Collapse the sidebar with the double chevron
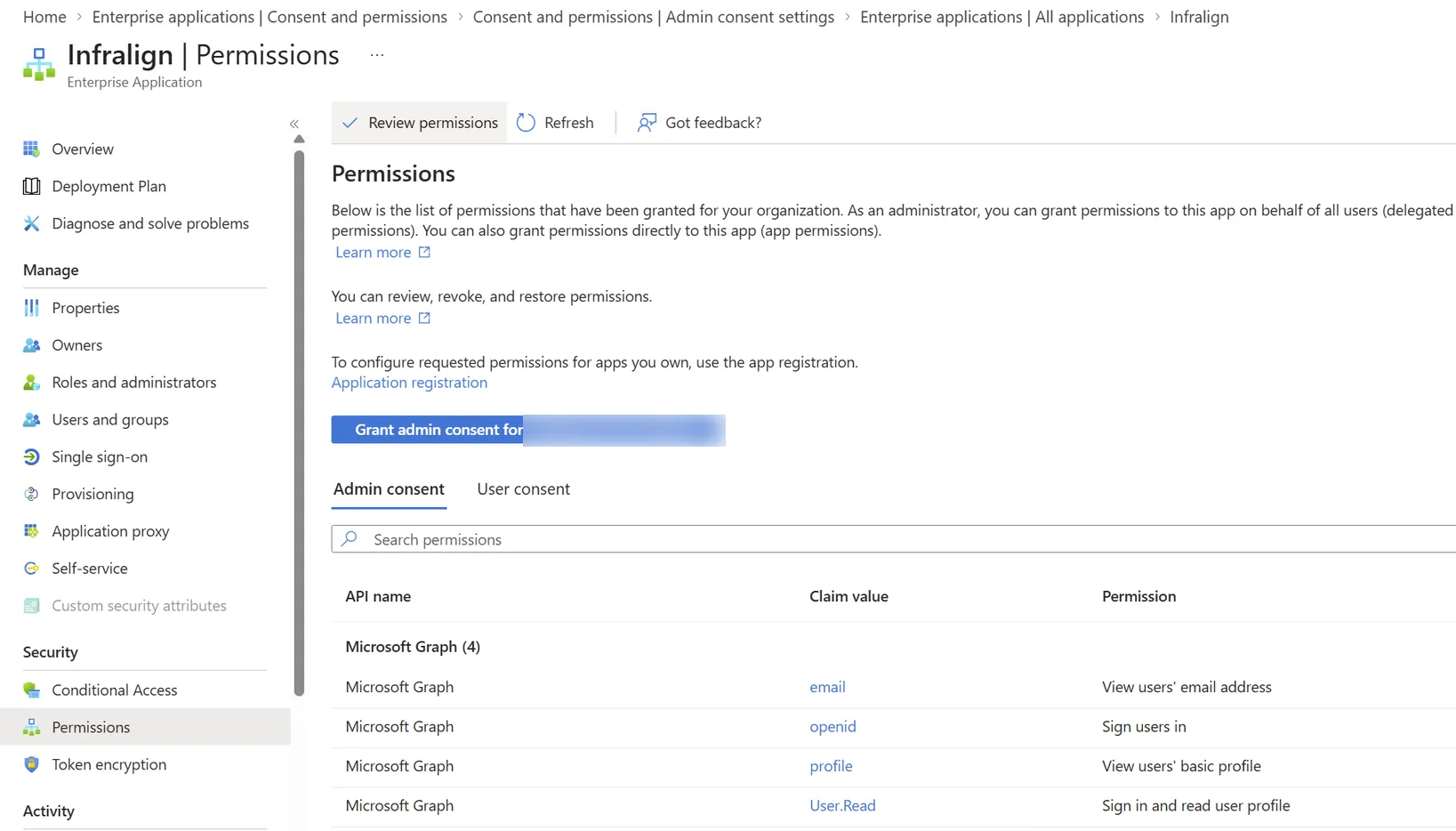The image size is (1456, 831). pyautogui.click(x=294, y=124)
